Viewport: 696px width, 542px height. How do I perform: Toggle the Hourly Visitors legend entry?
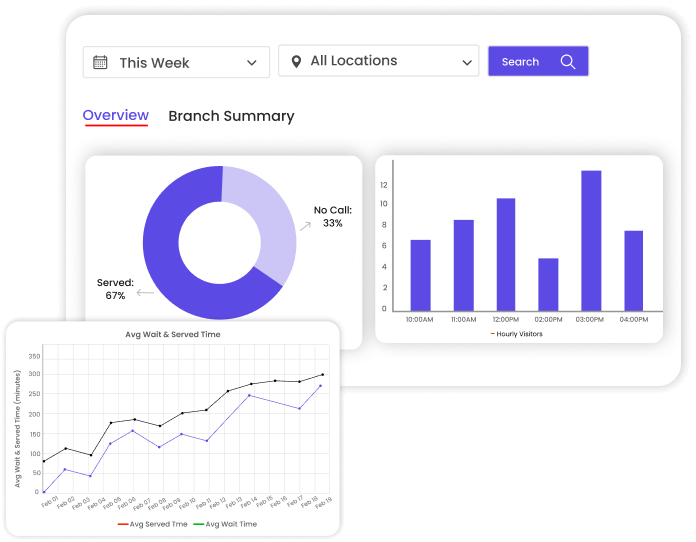(x=517, y=334)
